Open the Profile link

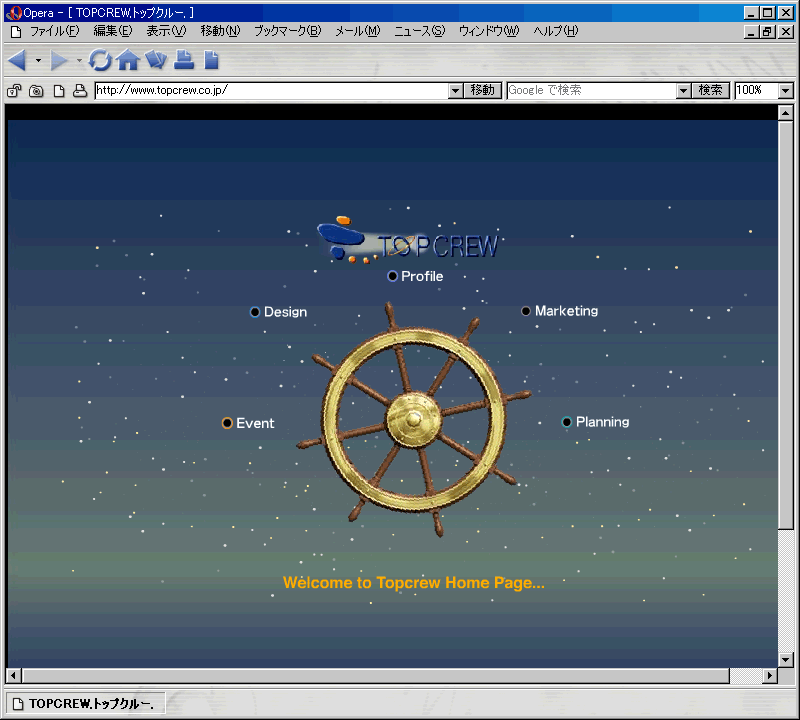[422, 276]
